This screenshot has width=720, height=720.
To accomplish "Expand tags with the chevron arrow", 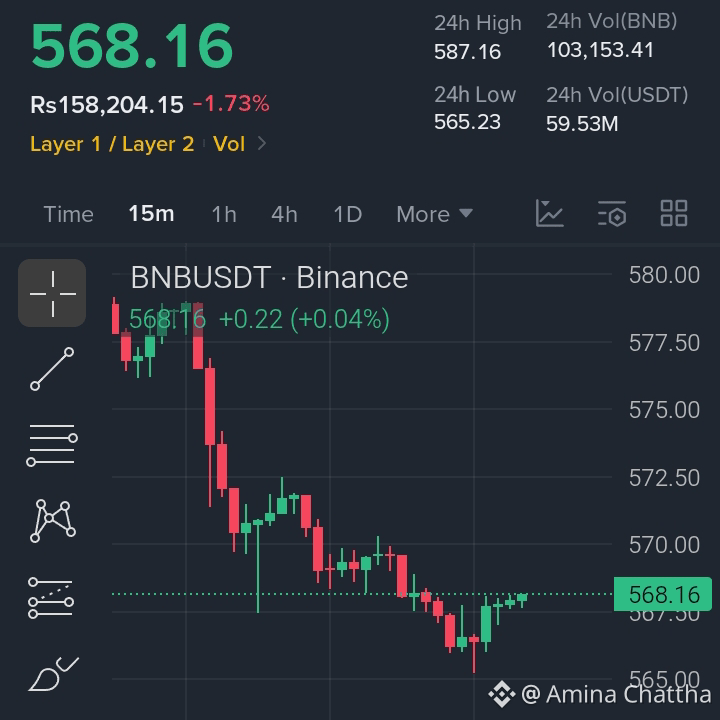I will [x=262, y=143].
